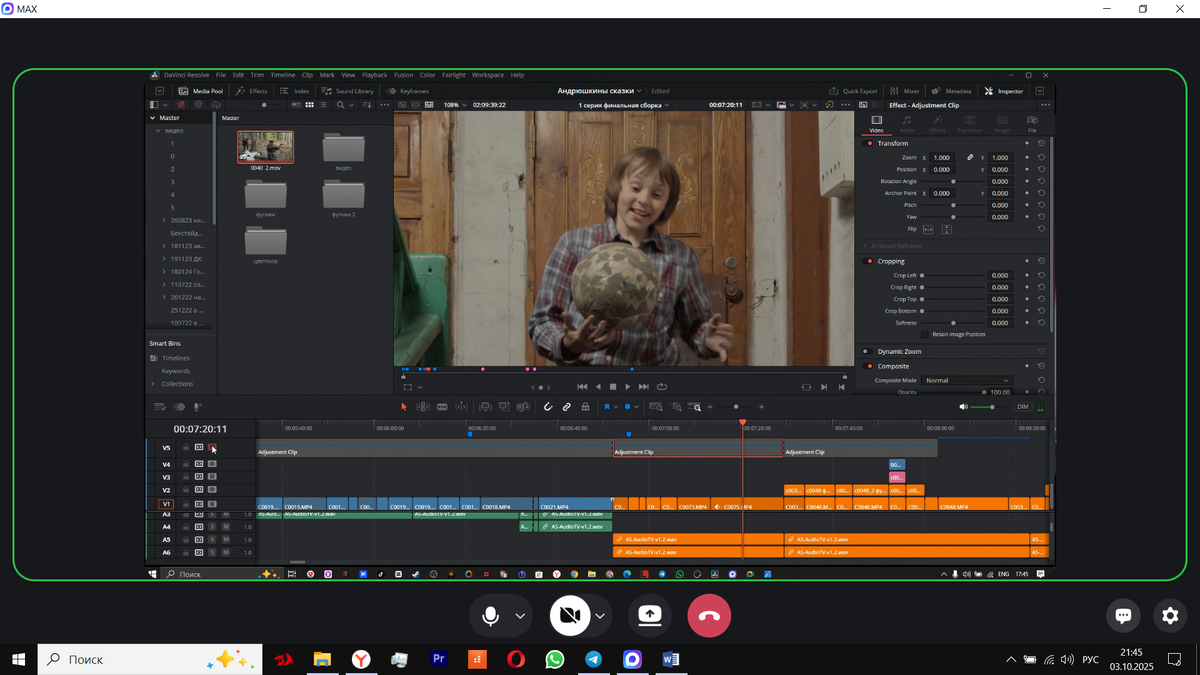The width and height of the screenshot is (1200, 675).
Task: Turn on the camera in call
Action: pyautogui.click(x=570, y=616)
